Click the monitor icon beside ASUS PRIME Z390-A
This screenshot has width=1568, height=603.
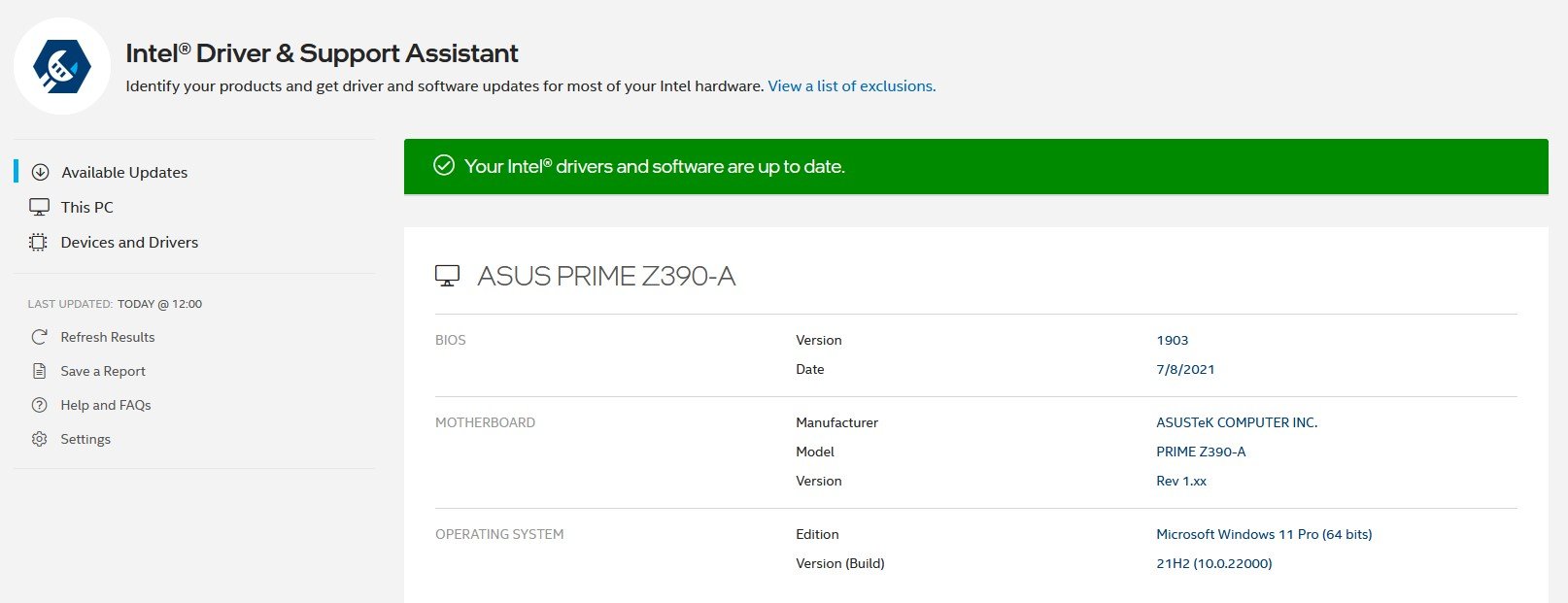[x=447, y=276]
